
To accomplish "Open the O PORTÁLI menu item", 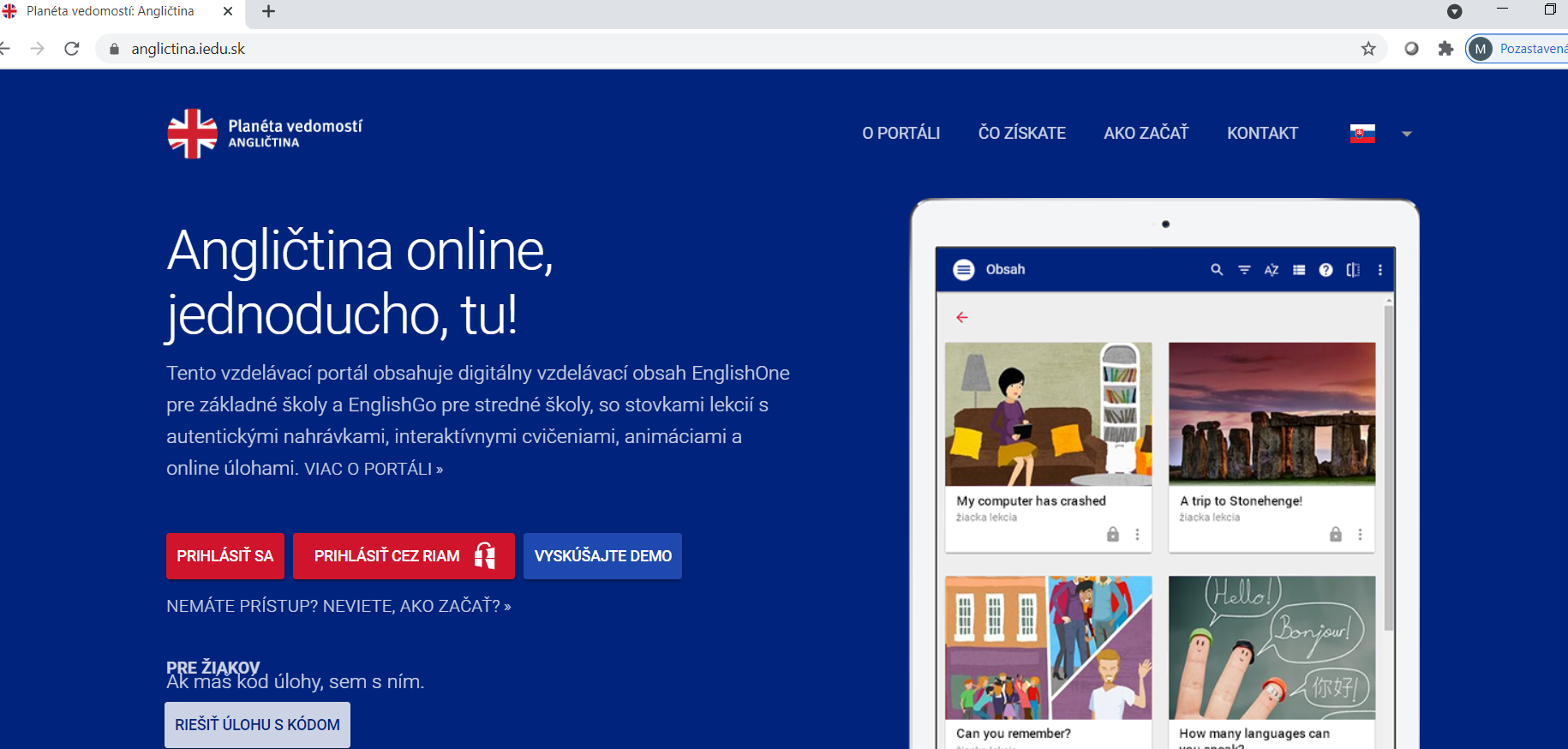I will (x=901, y=133).
